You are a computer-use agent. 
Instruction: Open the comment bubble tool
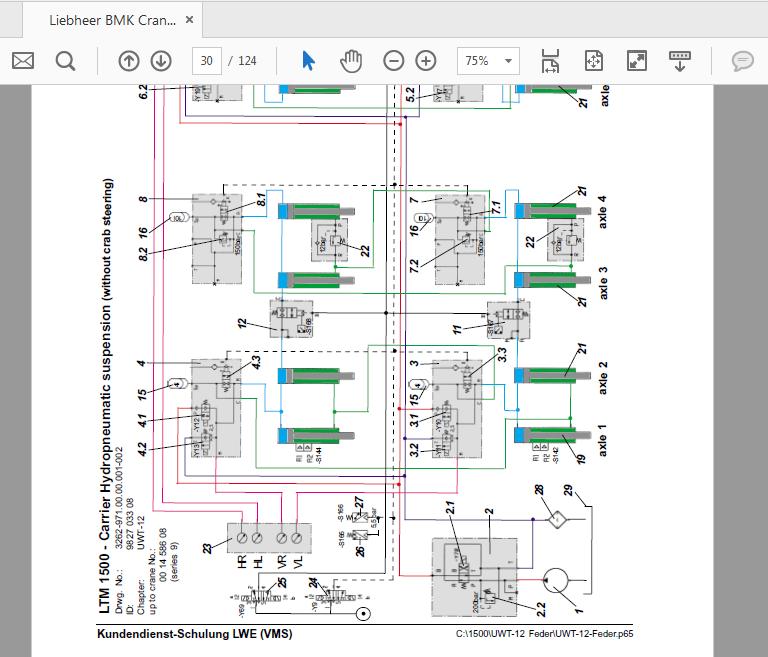pyautogui.click(x=742, y=61)
